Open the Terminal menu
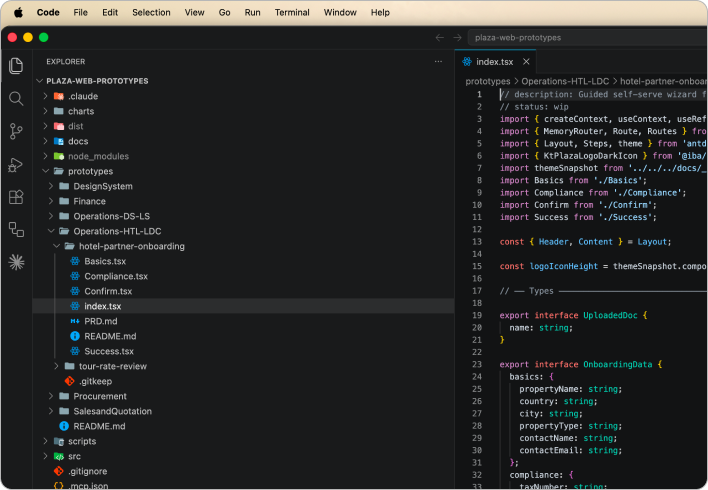Image resolution: width=708 pixels, height=490 pixels. click(x=292, y=12)
